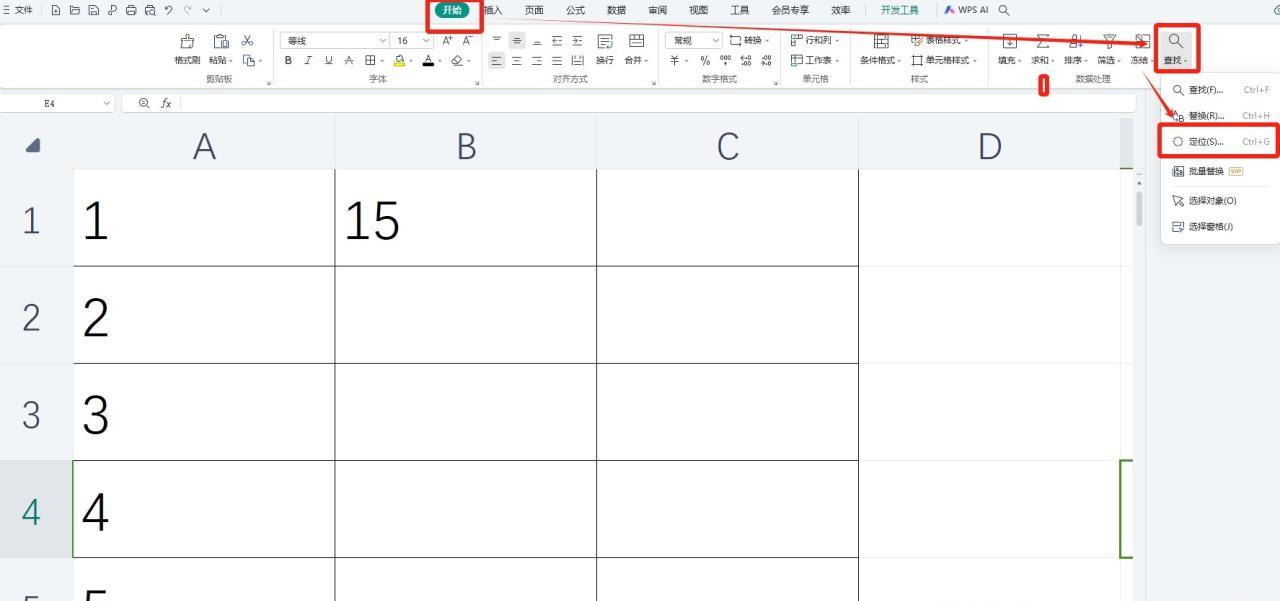Click the WPS AI button

[x=965, y=10]
